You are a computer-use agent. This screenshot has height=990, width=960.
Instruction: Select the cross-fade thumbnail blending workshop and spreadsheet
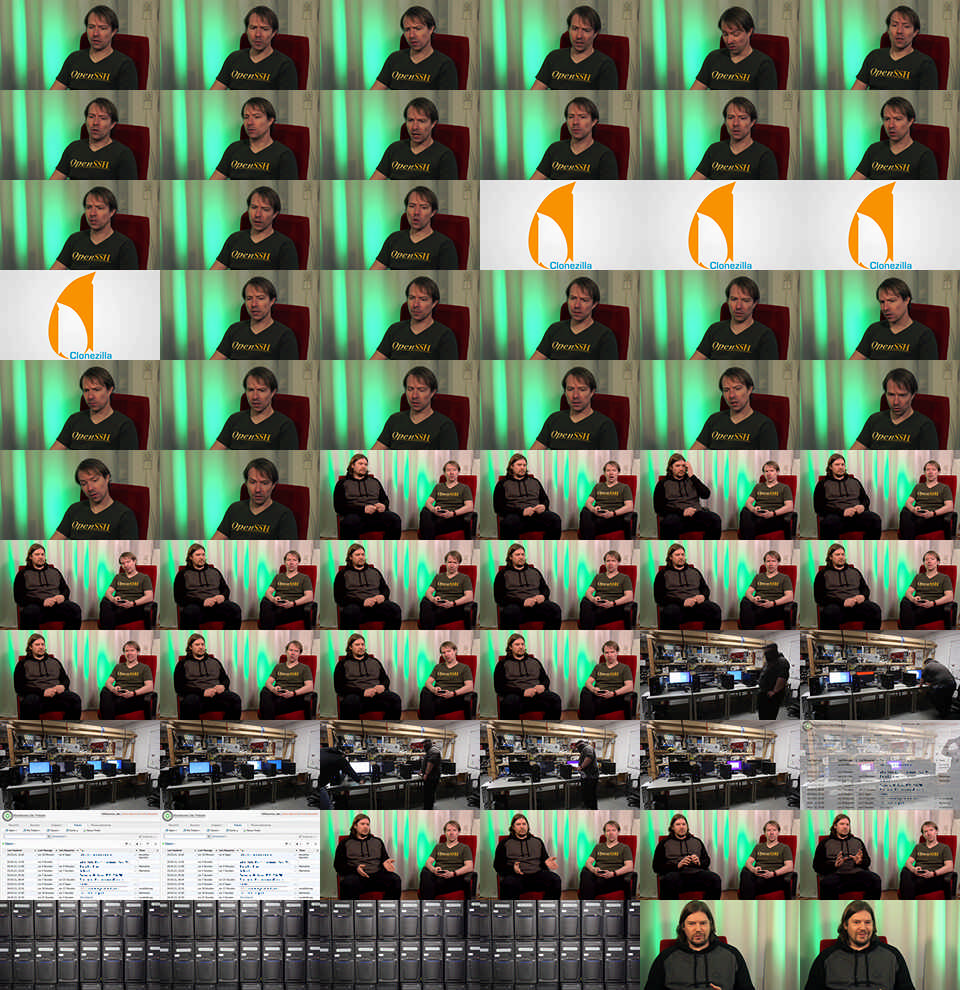pyautogui.click(x=880, y=765)
